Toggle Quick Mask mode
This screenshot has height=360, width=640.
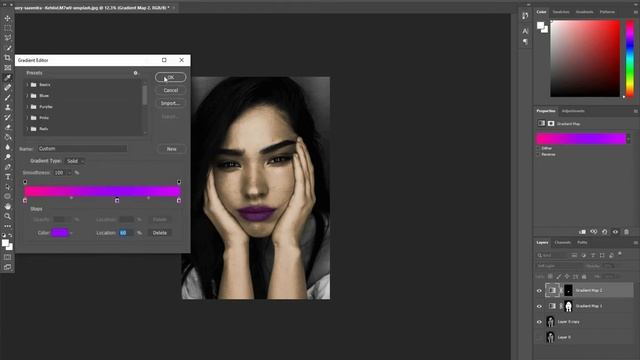pyautogui.click(x=7, y=257)
